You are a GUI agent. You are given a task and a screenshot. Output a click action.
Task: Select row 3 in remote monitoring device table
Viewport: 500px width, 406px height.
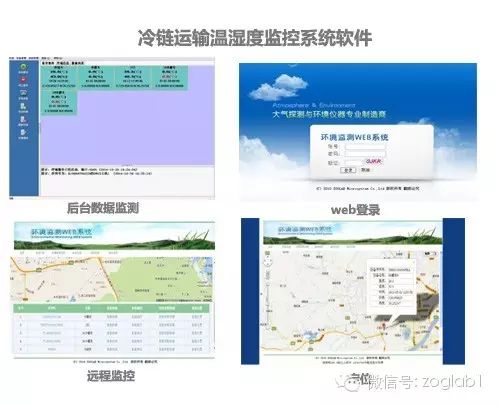(111, 333)
